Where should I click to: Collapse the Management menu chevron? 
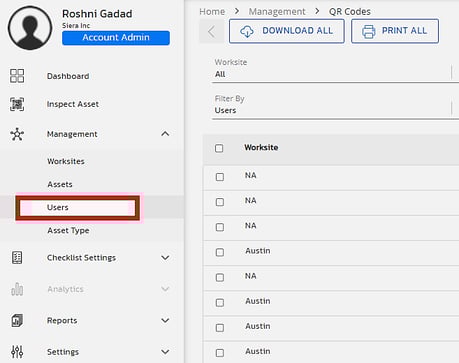pyautogui.click(x=165, y=134)
